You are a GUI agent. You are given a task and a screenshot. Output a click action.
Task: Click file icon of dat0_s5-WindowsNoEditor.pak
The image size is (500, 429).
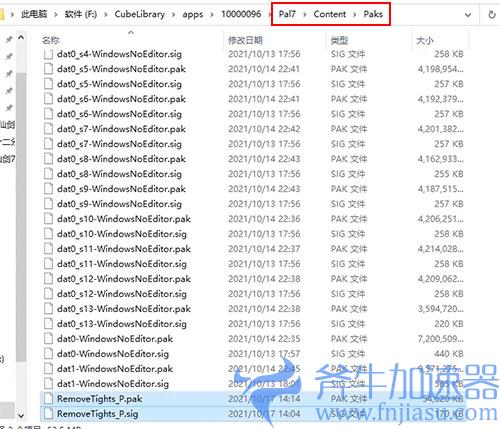pyautogui.click(x=49, y=69)
